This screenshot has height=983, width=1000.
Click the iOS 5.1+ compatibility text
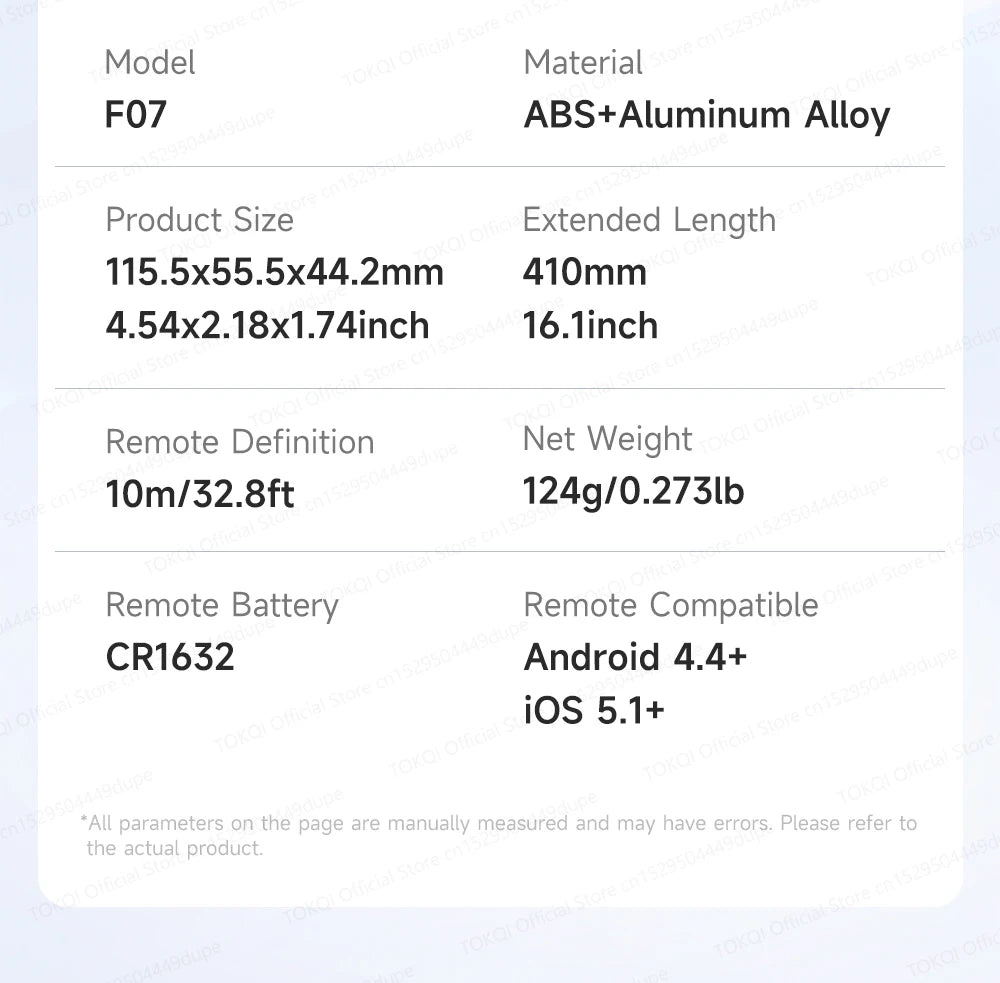coord(594,710)
